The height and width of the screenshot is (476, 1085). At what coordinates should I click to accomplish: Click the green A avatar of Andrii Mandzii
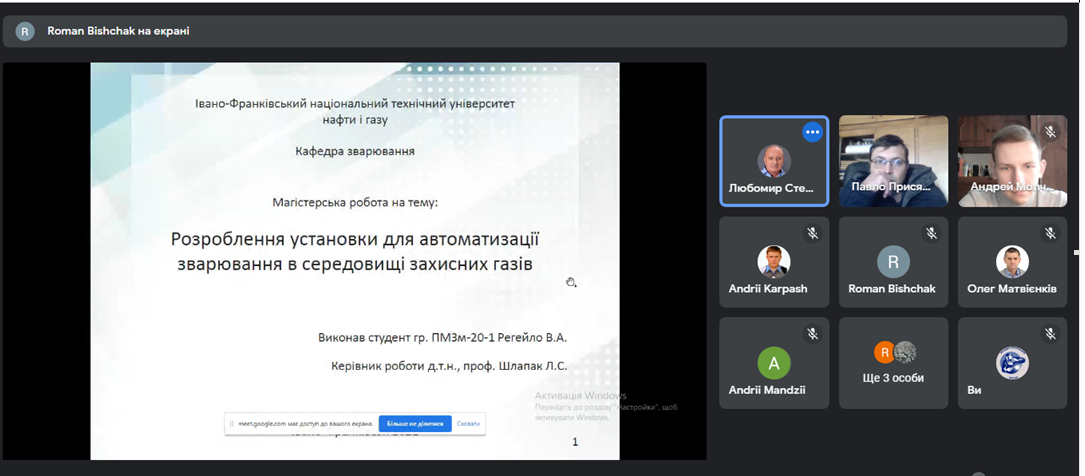coord(774,362)
